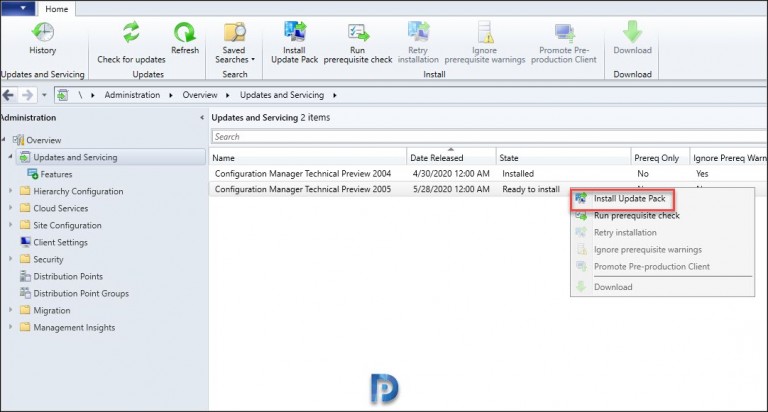Sort by Name column header
This screenshot has height=412, width=768.
pos(308,158)
